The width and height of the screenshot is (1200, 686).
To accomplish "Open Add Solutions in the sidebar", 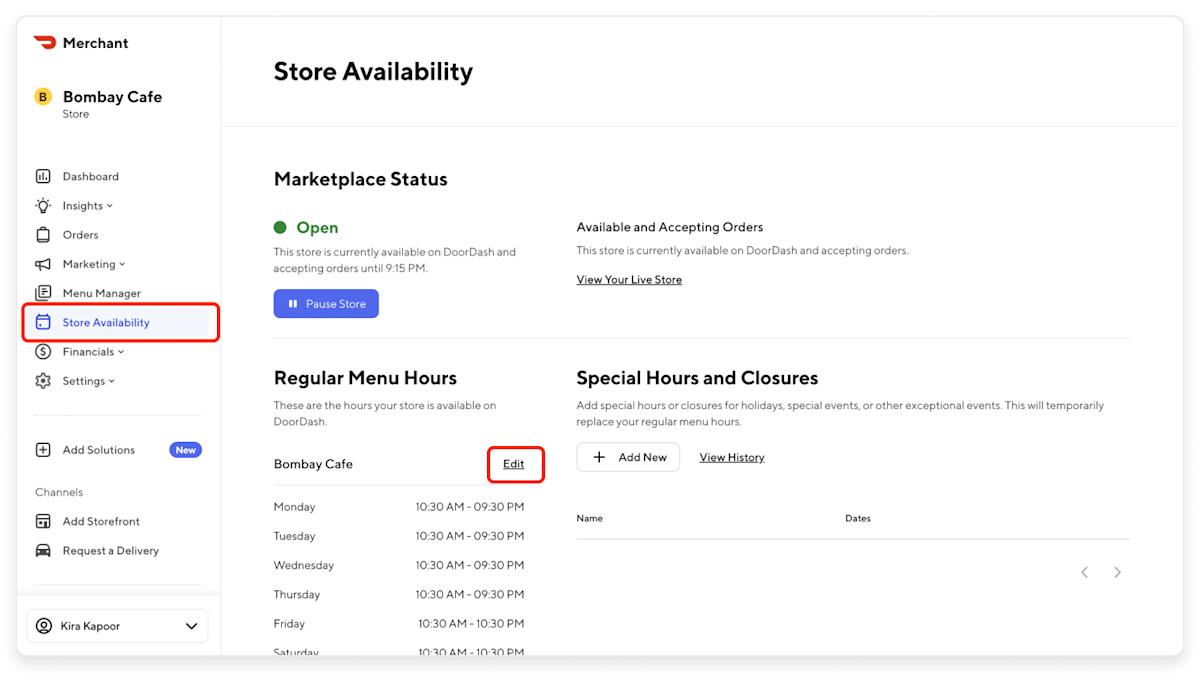I will point(98,450).
